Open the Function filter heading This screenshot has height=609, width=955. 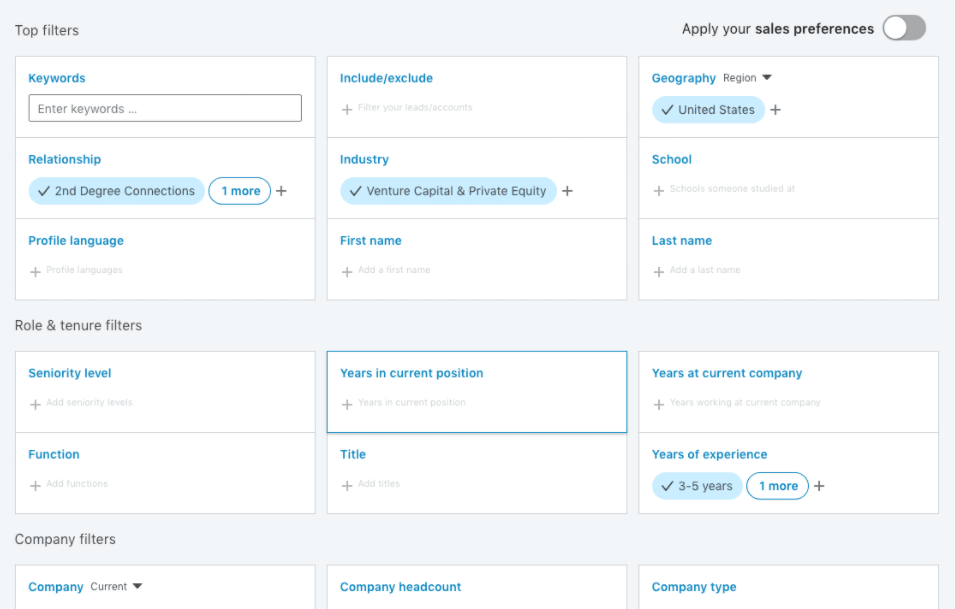[54, 454]
